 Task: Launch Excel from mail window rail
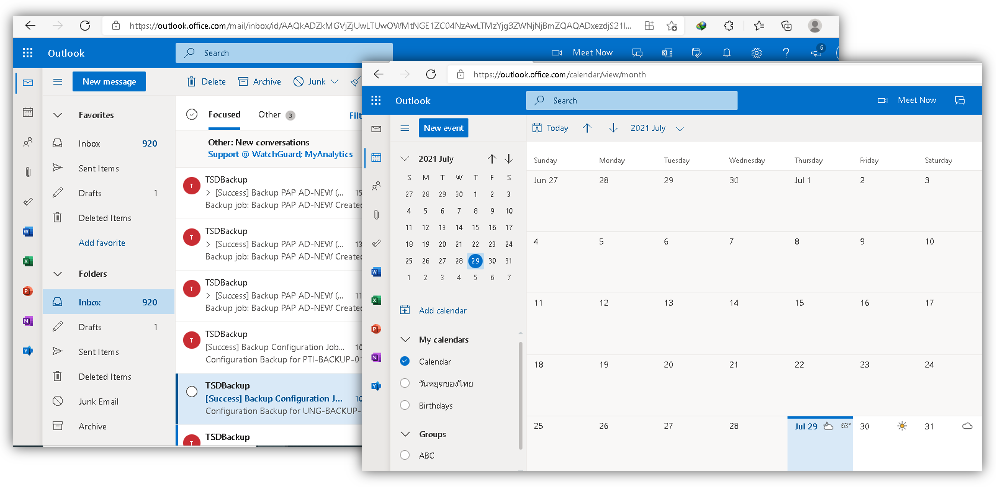click(x=28, y=261)
